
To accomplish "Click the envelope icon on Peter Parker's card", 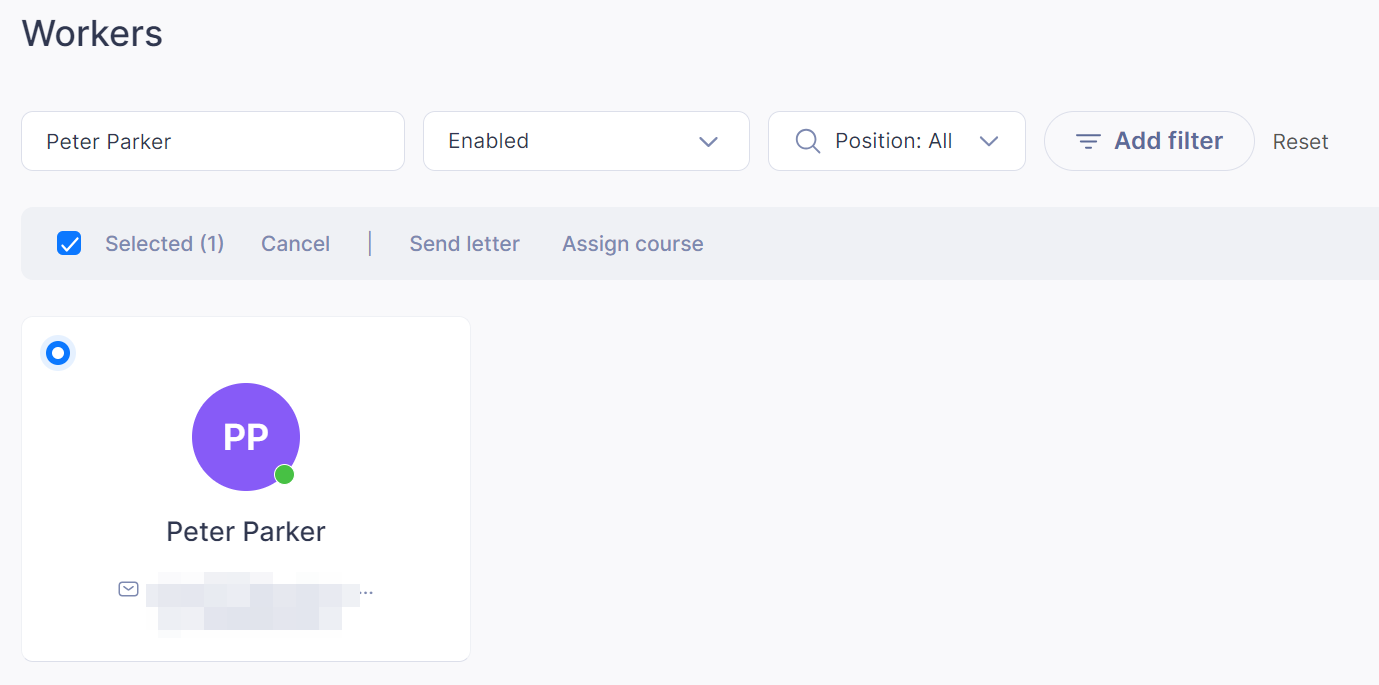I will click(x=128, y=589).
